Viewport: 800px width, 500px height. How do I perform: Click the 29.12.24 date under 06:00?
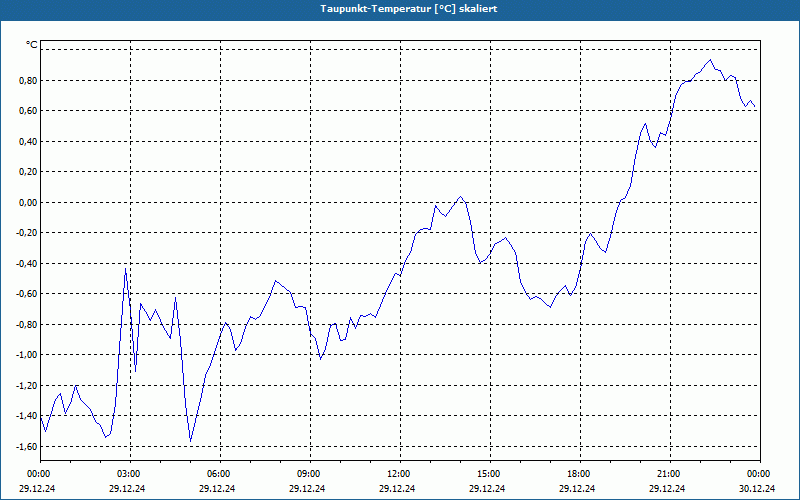[x=217, y=488]
